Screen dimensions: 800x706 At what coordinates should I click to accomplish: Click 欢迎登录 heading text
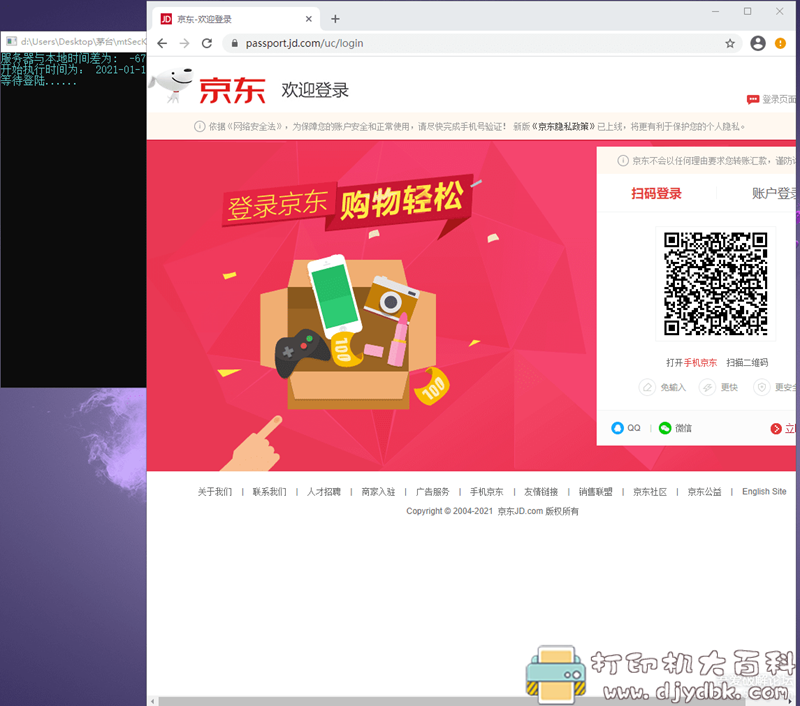pyautogui.click(x=315, y=90)
